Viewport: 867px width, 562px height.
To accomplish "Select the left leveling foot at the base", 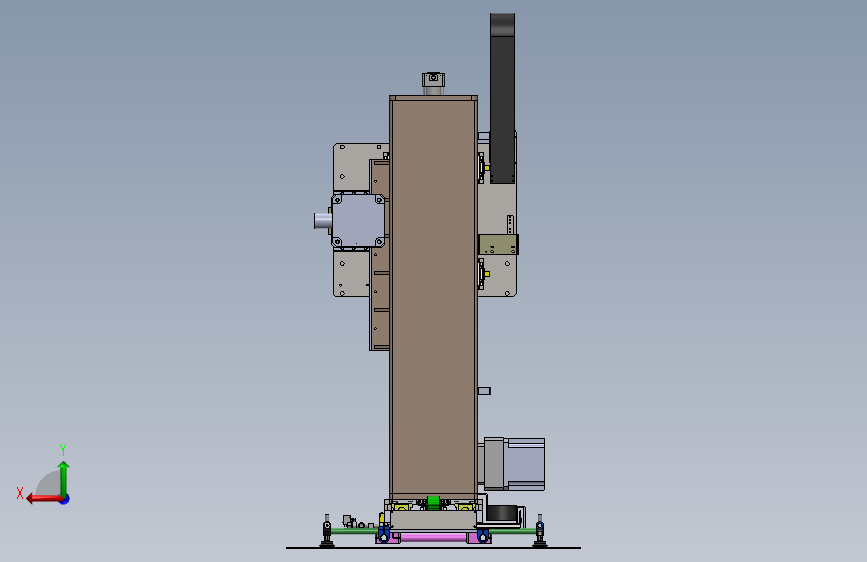I will click(x=327, y=531).
